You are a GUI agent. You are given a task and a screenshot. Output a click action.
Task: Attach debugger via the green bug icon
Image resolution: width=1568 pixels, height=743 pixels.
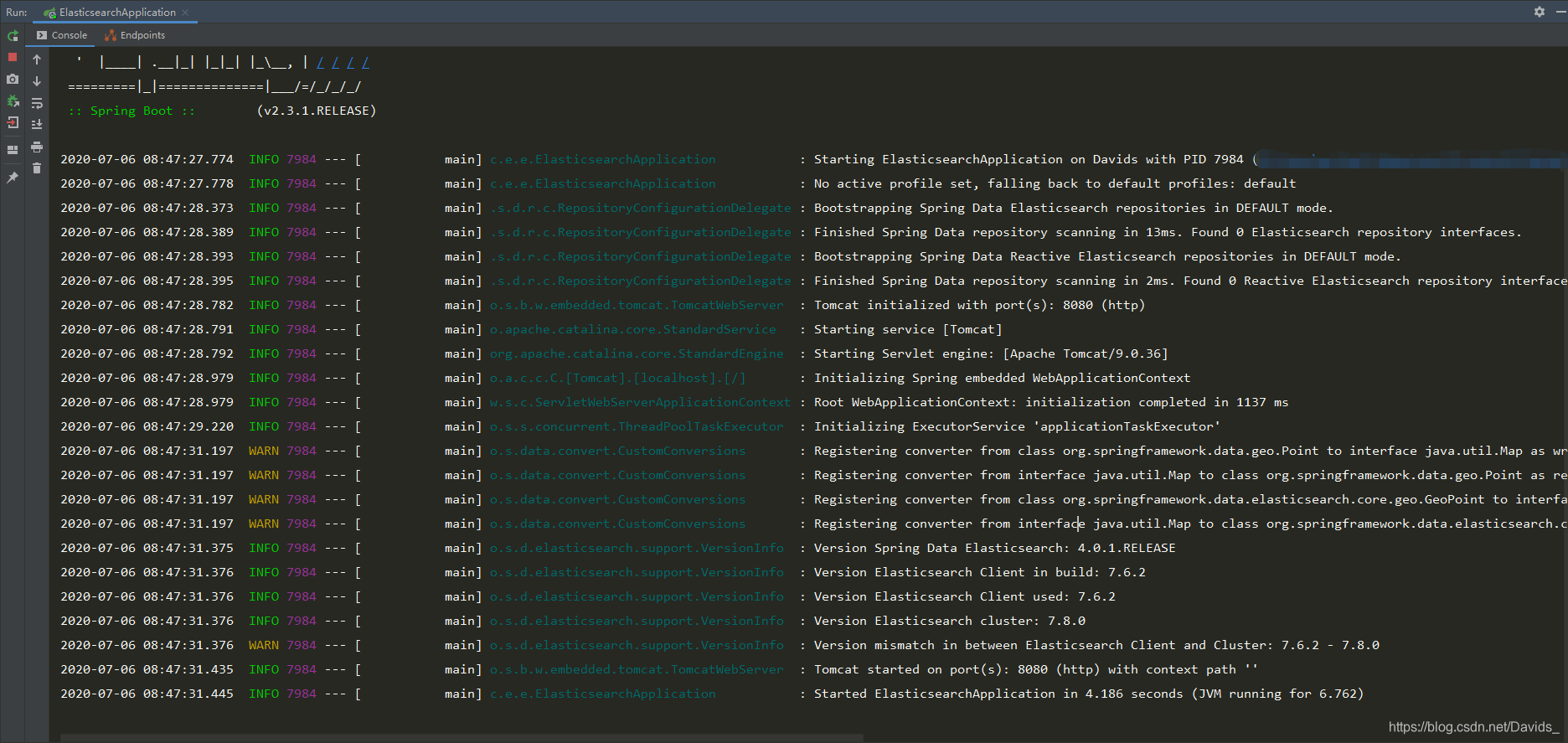pos(13,101)
